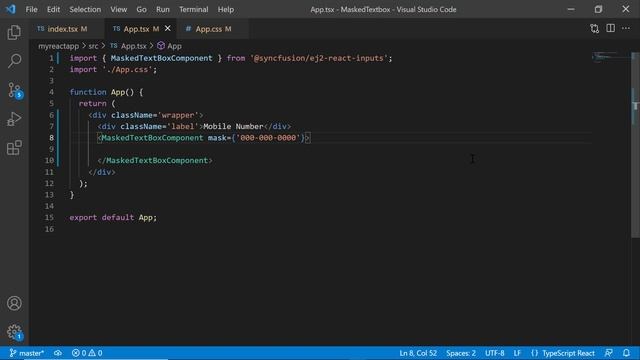Open the Edit menu
This screenshot has height=360, width=640.
53,9
